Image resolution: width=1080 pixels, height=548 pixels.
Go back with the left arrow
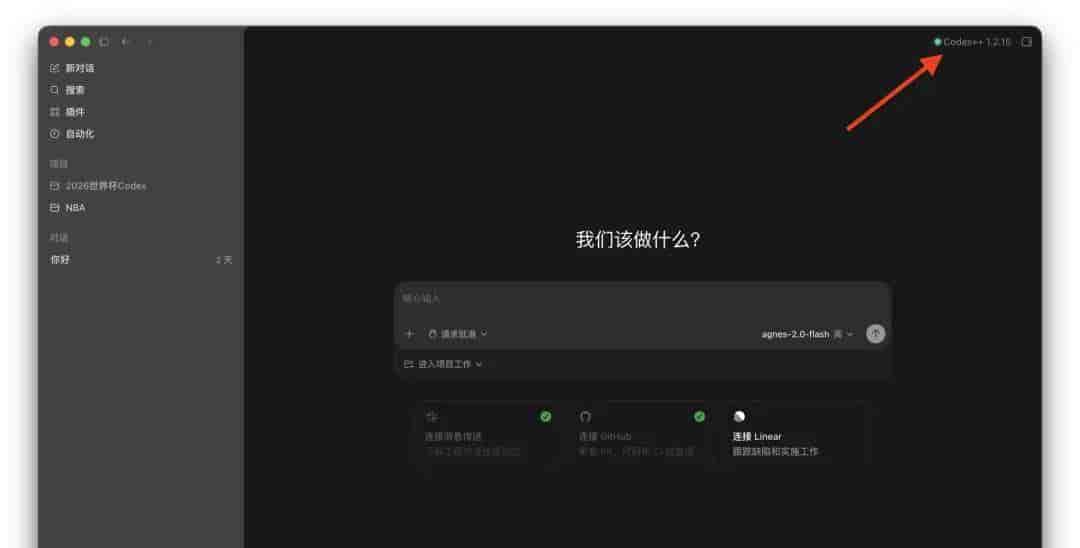(125, 42)
